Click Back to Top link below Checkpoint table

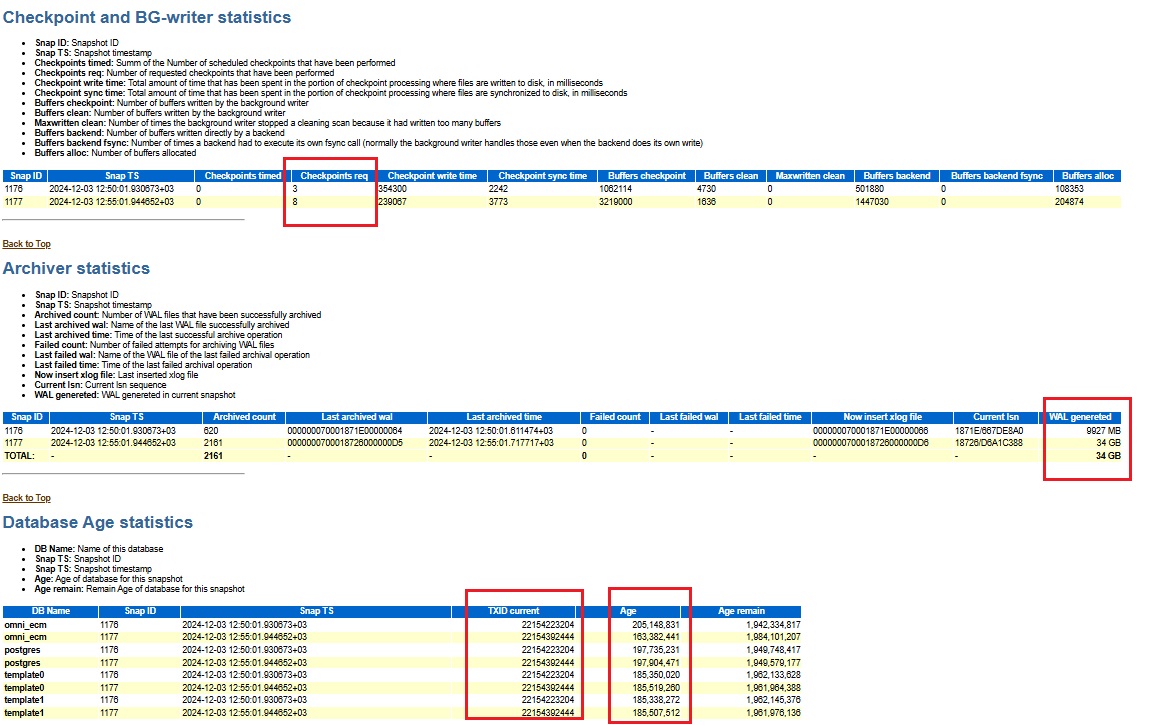click(x=27, y=244)
